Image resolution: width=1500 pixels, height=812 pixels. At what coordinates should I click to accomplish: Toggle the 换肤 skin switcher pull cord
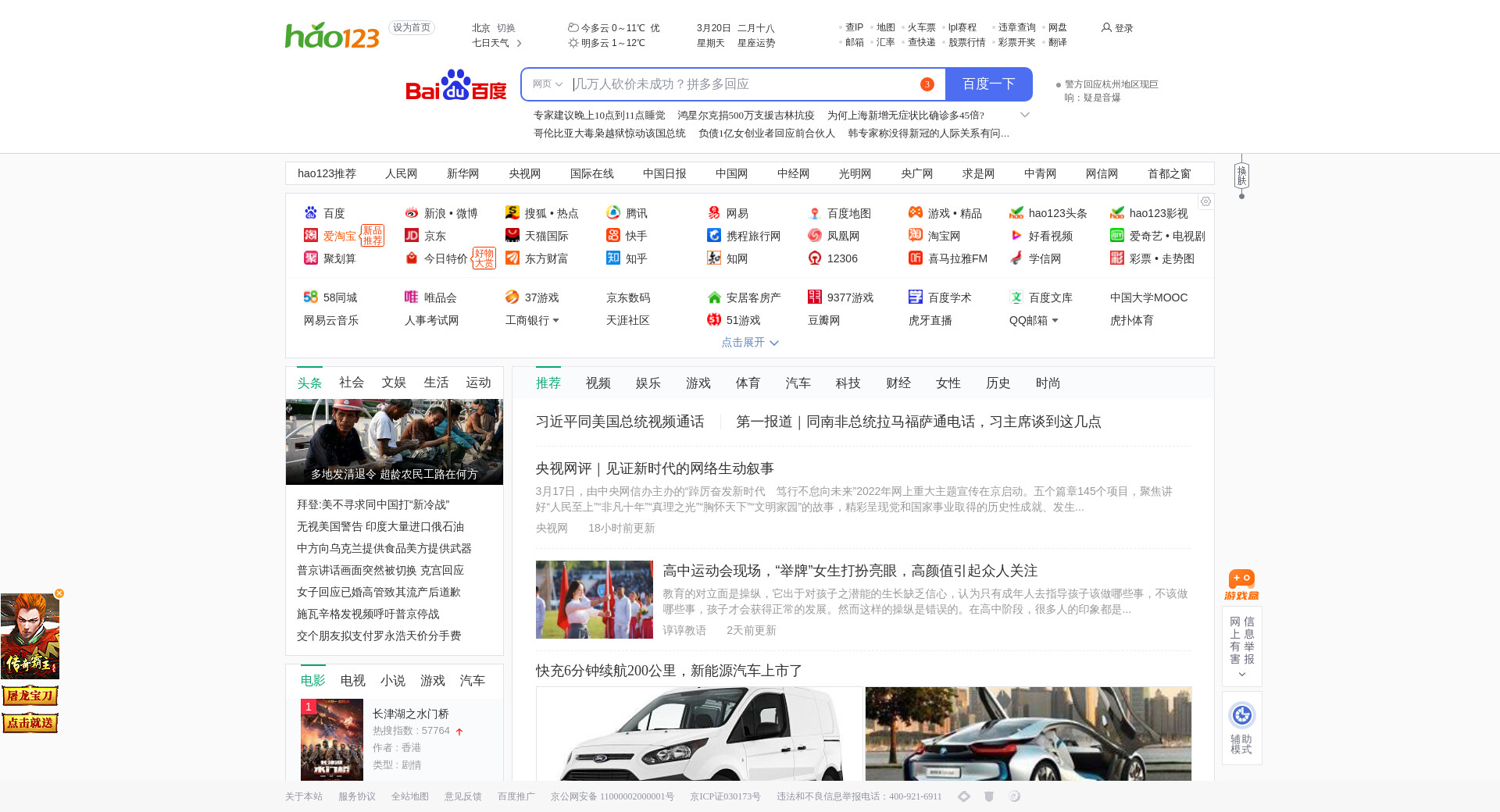pyautogui.click(x=1241, y=176)
